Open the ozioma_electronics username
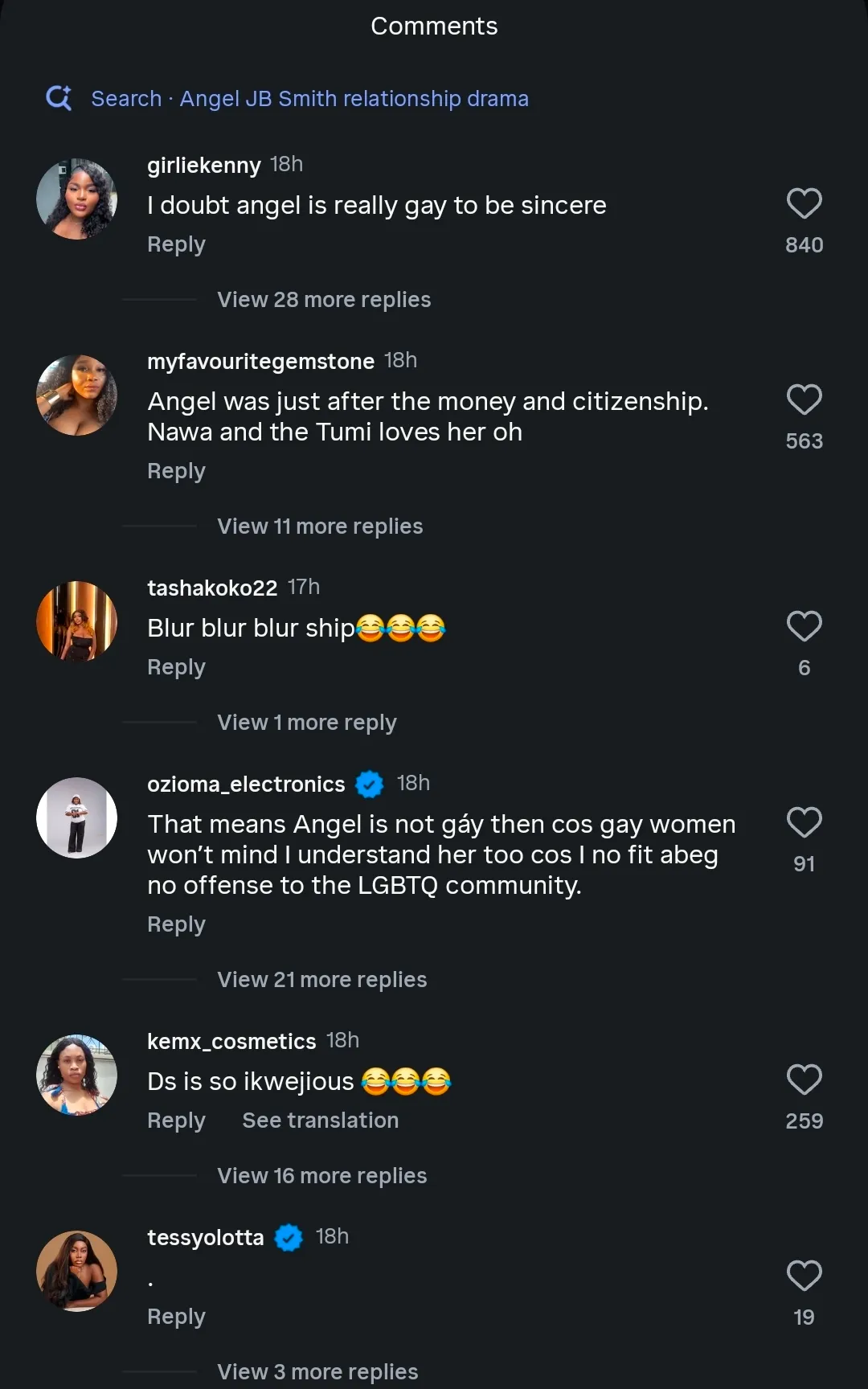The image size is (868, 1389). point(246,785)
